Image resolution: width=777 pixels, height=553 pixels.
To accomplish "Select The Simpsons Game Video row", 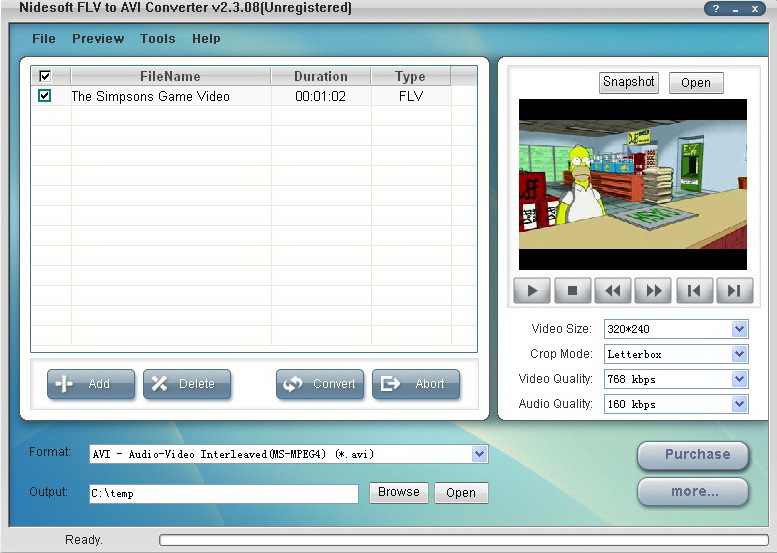I will coord(254,96).
